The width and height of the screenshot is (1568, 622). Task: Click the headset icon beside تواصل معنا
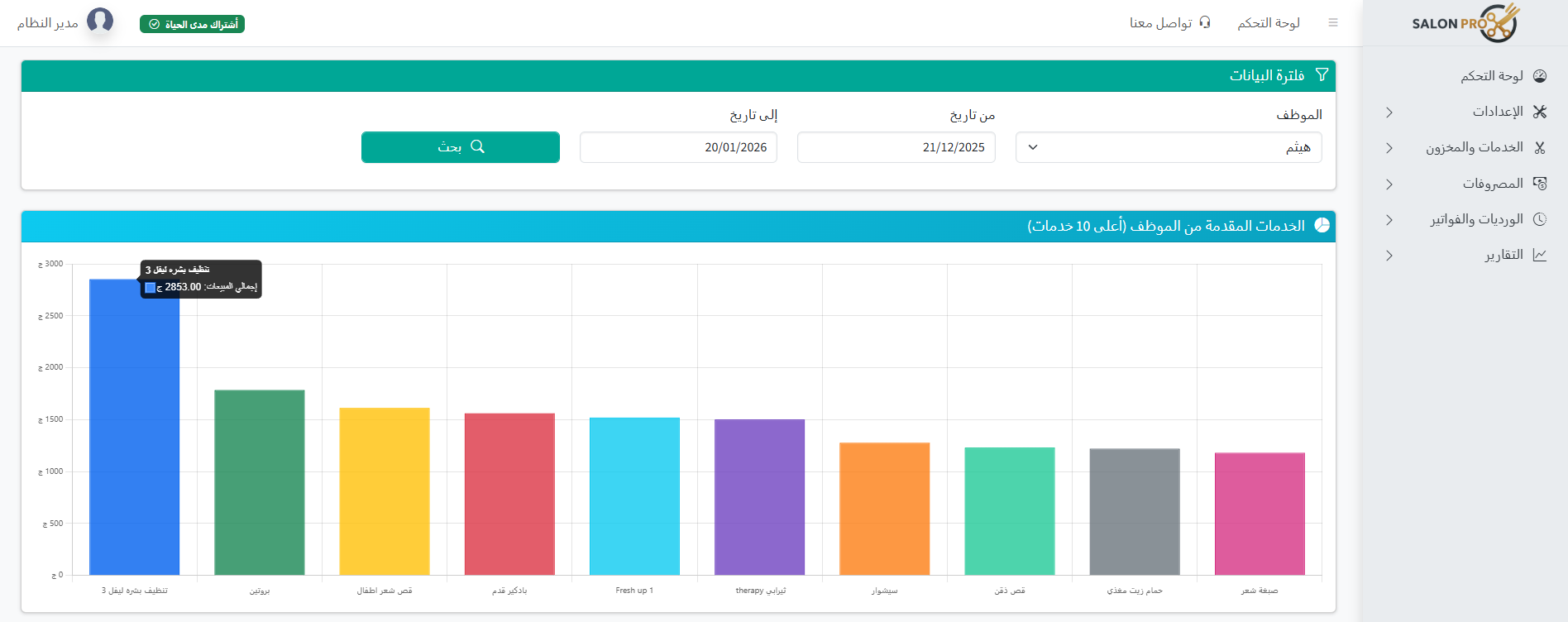(1205, 22)
